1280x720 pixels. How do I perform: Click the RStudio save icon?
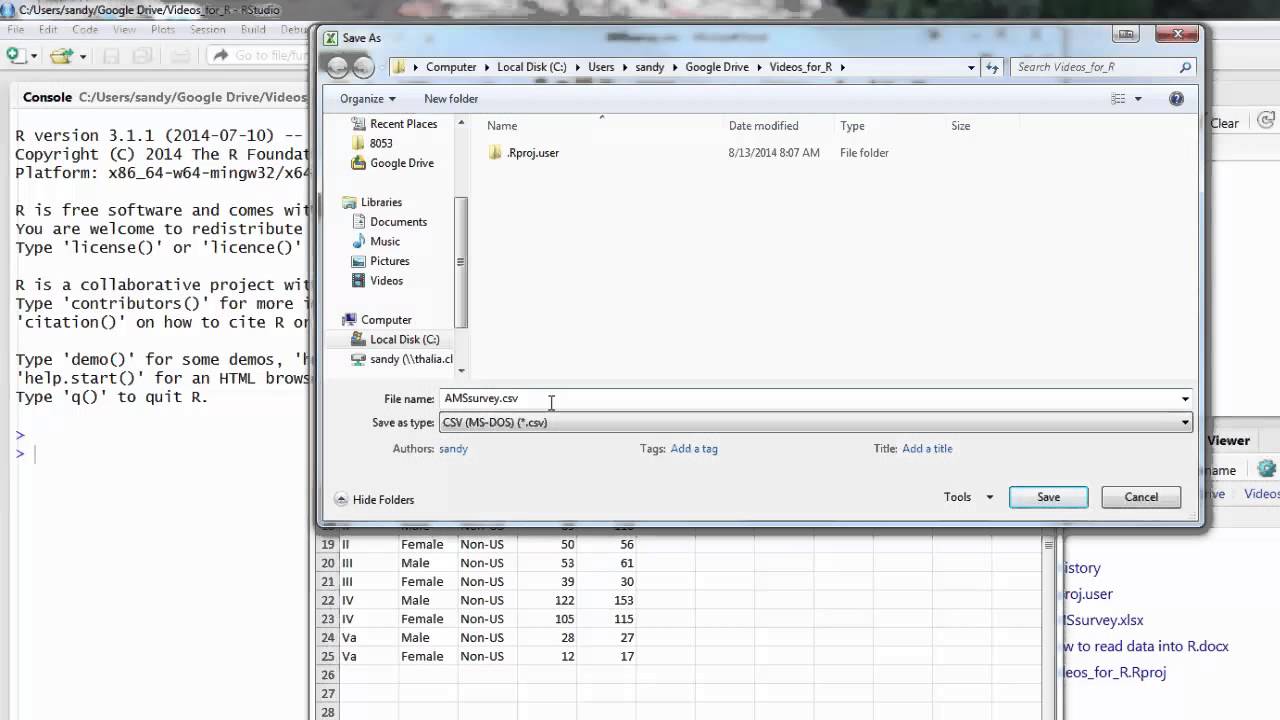(x=111, y=56)
